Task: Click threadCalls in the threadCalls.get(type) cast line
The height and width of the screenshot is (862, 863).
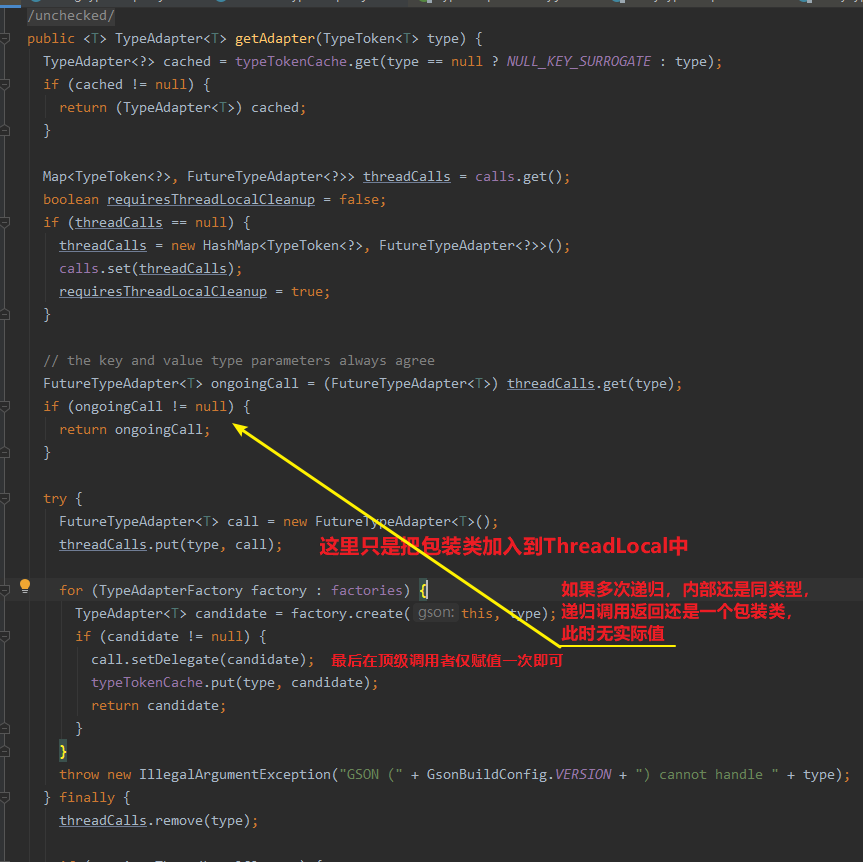Action: (x=550, y=384)
